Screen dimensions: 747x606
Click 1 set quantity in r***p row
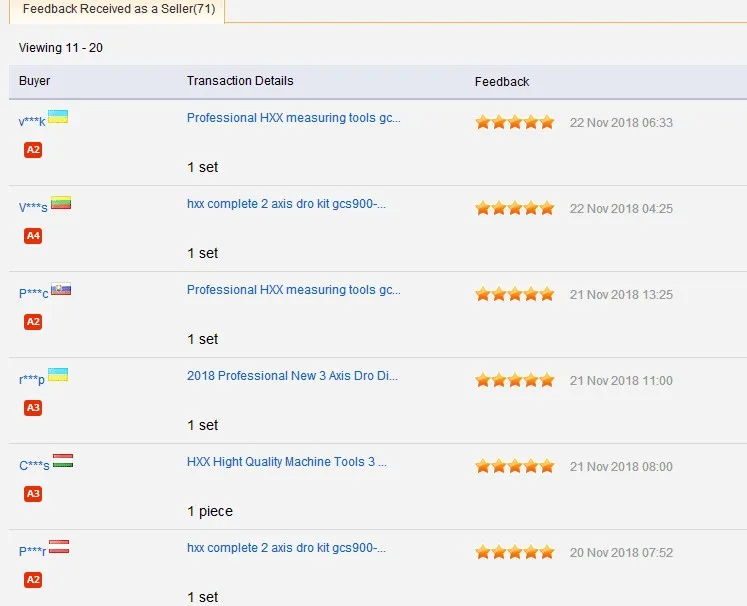(202, 425)
